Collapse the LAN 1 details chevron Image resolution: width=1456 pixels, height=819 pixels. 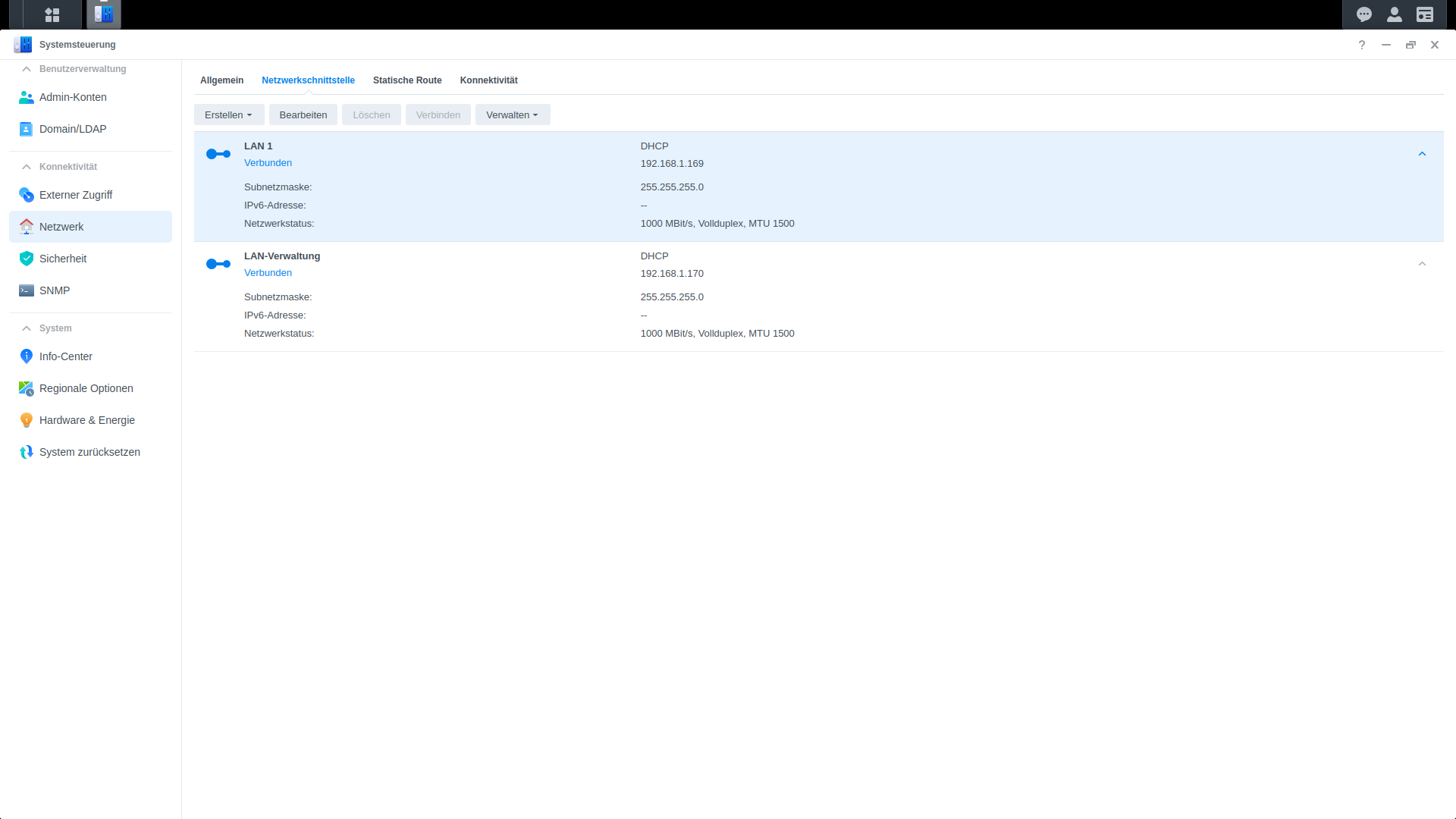pyautogui.click(x=1422, y=154)
